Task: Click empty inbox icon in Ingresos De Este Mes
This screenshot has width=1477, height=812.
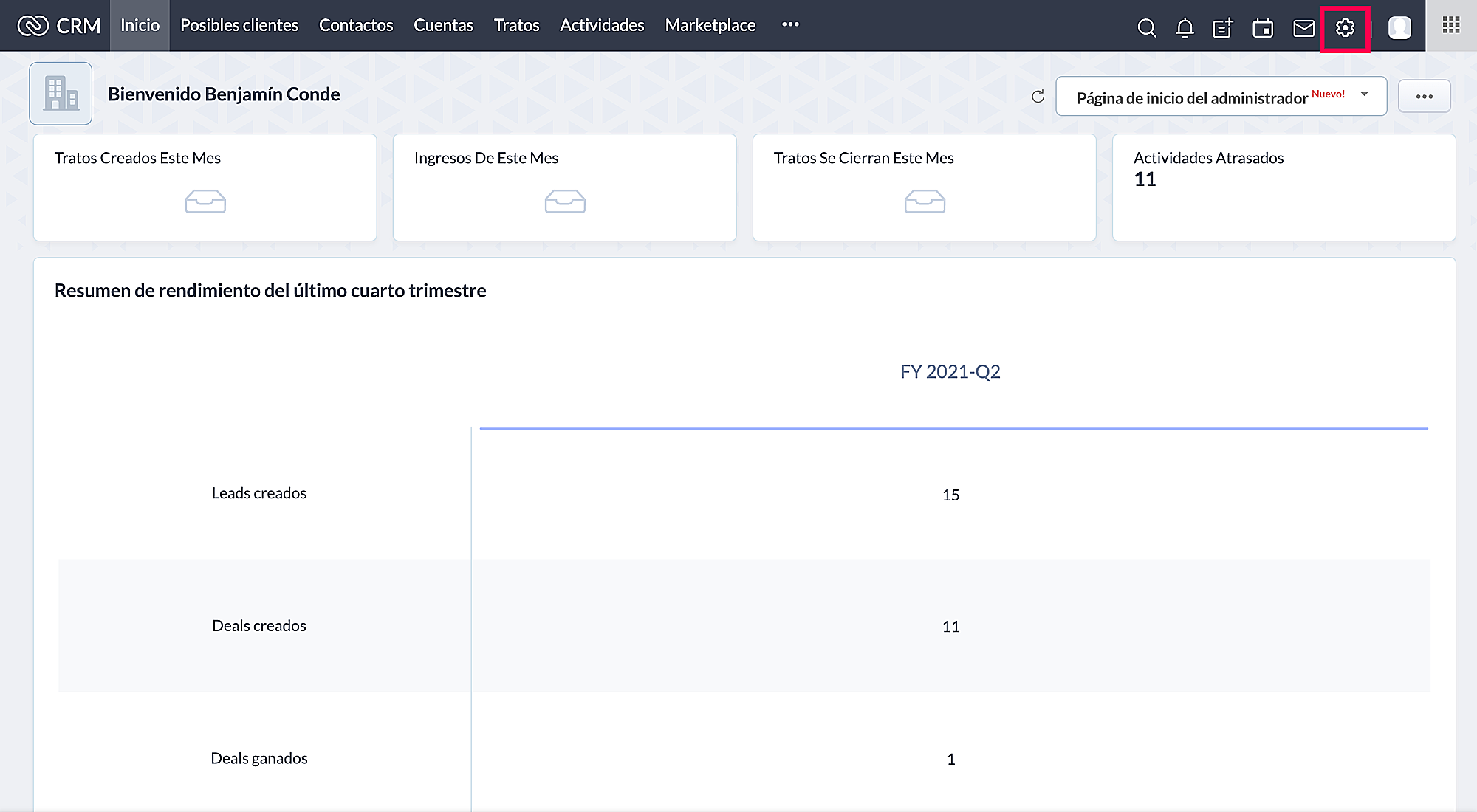Action: pos(565,202)
